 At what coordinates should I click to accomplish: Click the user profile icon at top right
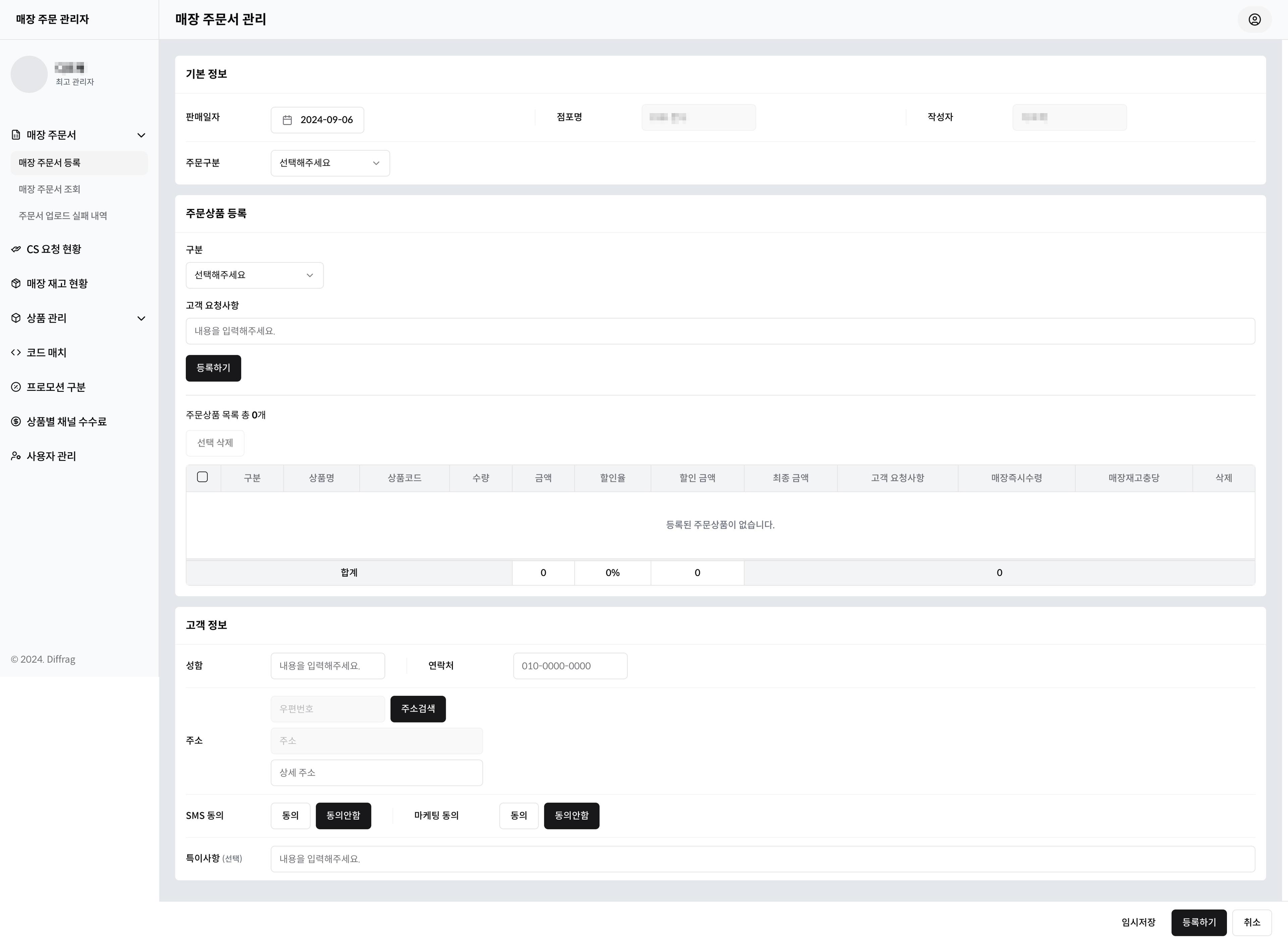1254,19
